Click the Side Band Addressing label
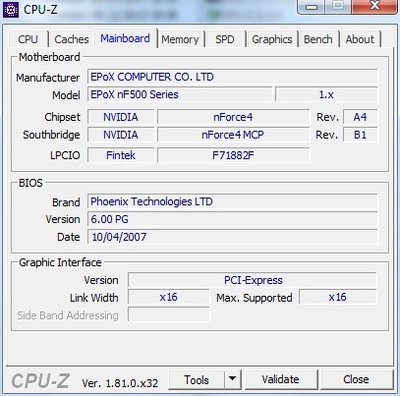Screen dimensions: 400x396 pos(68,315)
